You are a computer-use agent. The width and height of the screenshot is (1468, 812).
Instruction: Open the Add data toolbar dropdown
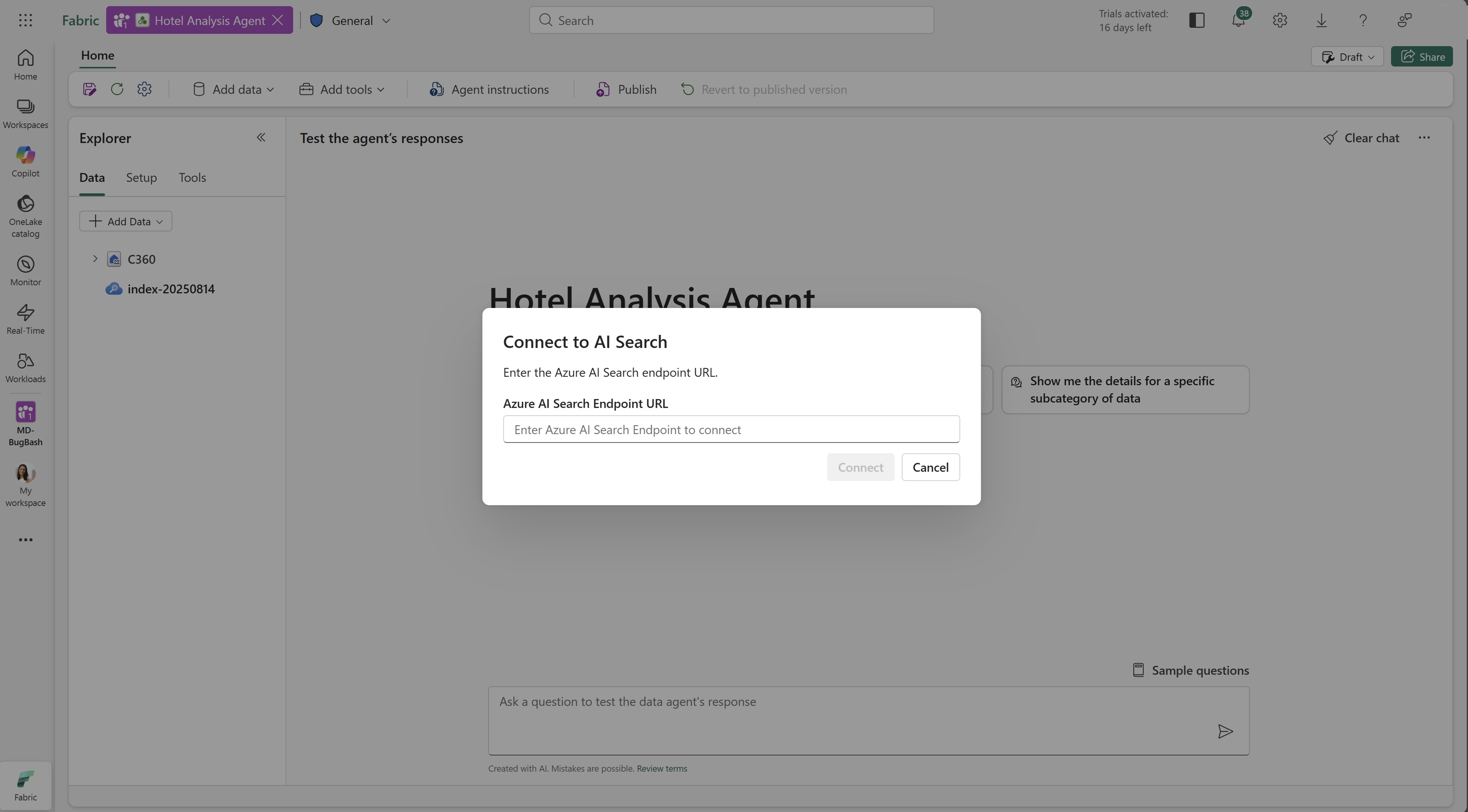234,90
